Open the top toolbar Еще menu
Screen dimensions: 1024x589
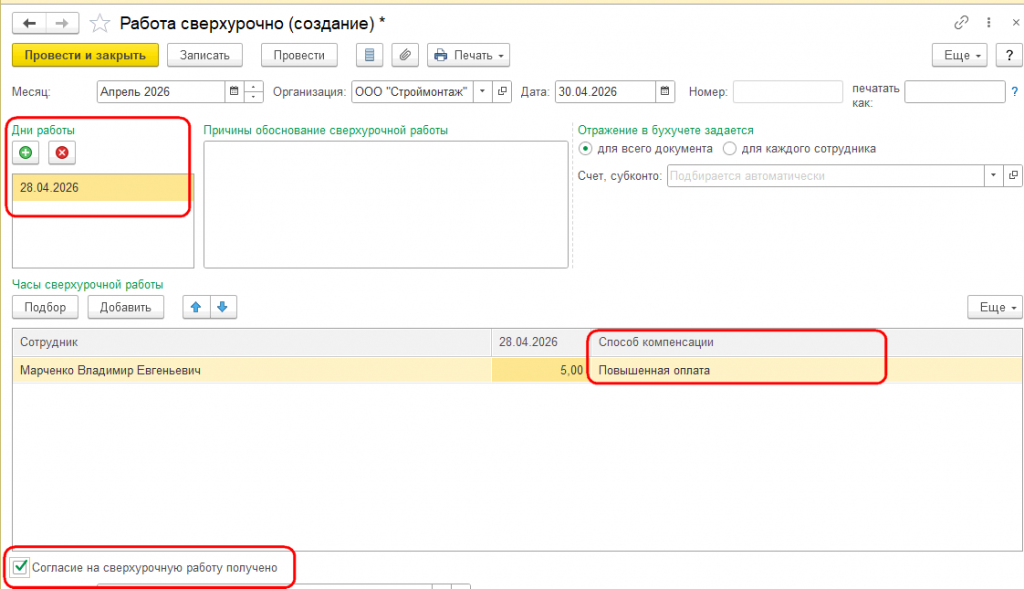pyautogui.click(x=959, y=56)
